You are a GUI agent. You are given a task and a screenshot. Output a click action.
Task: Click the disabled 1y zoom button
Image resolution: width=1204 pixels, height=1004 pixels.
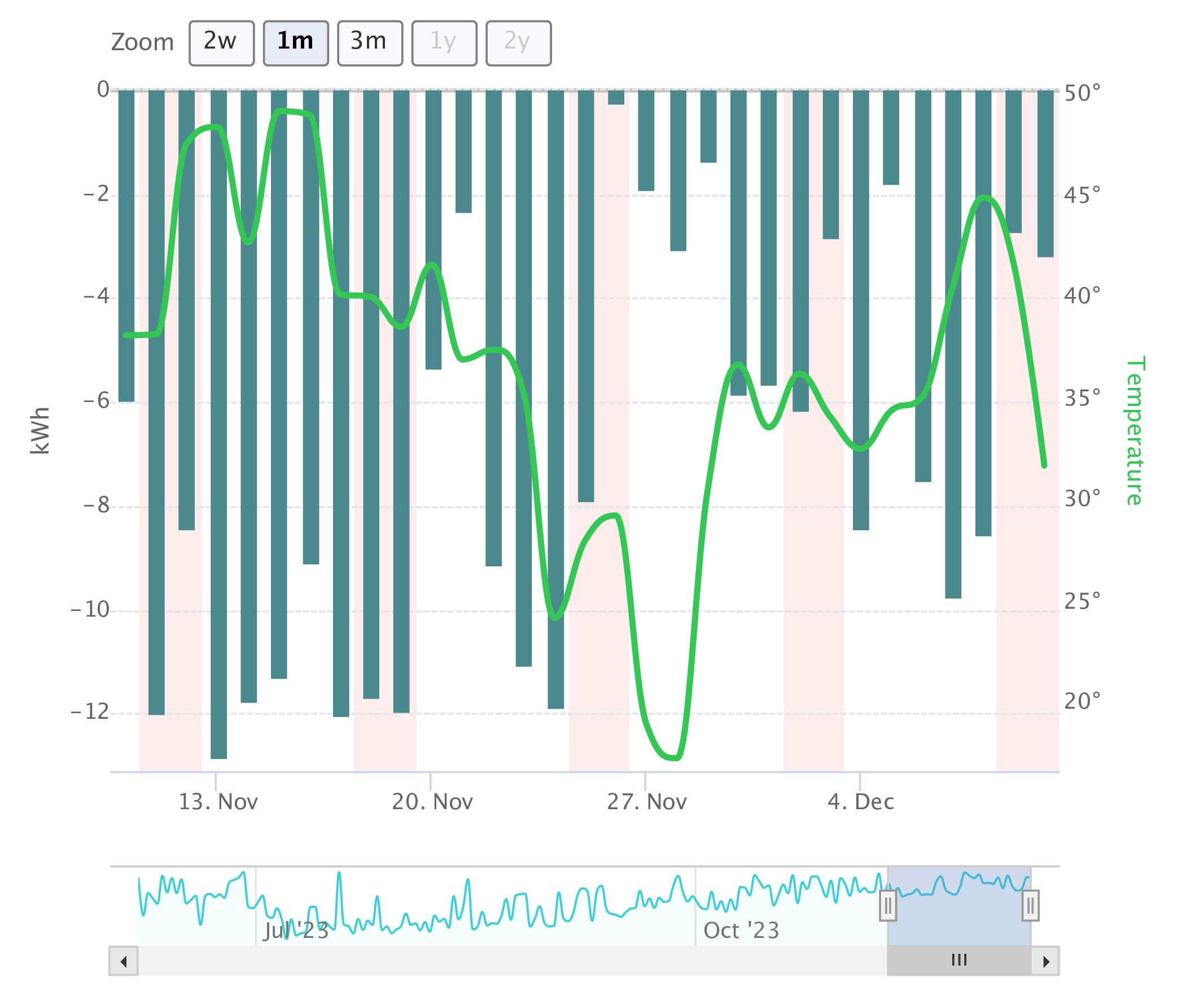coord(444,43)
